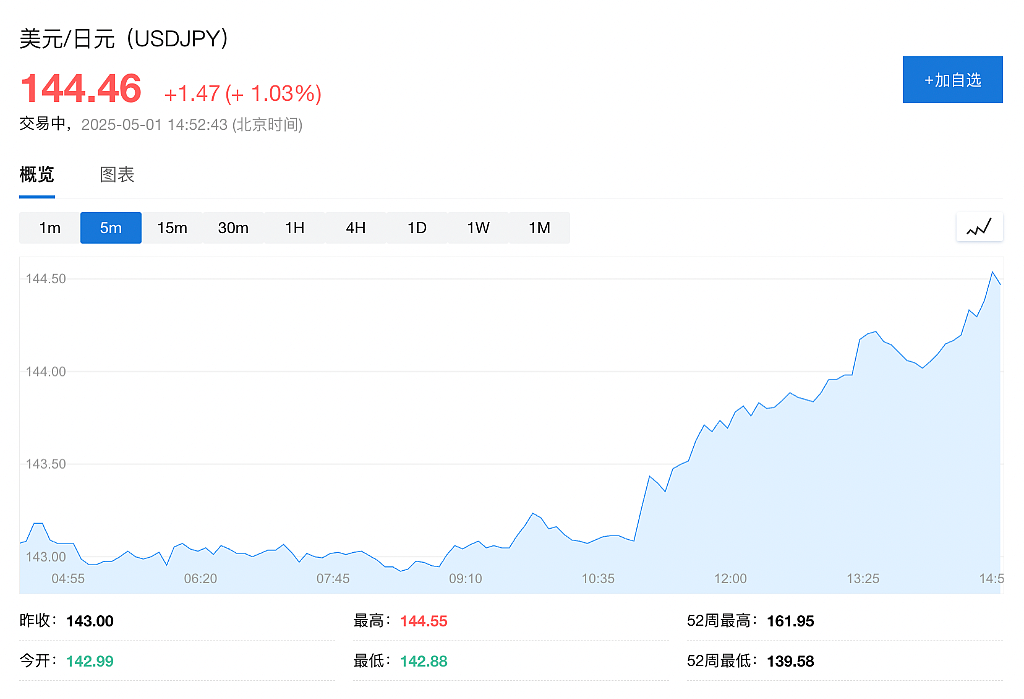This screenshot has height=699, width=1024.
Task: Click the 昨收 value 143.00
Action: tap(90, 621)
